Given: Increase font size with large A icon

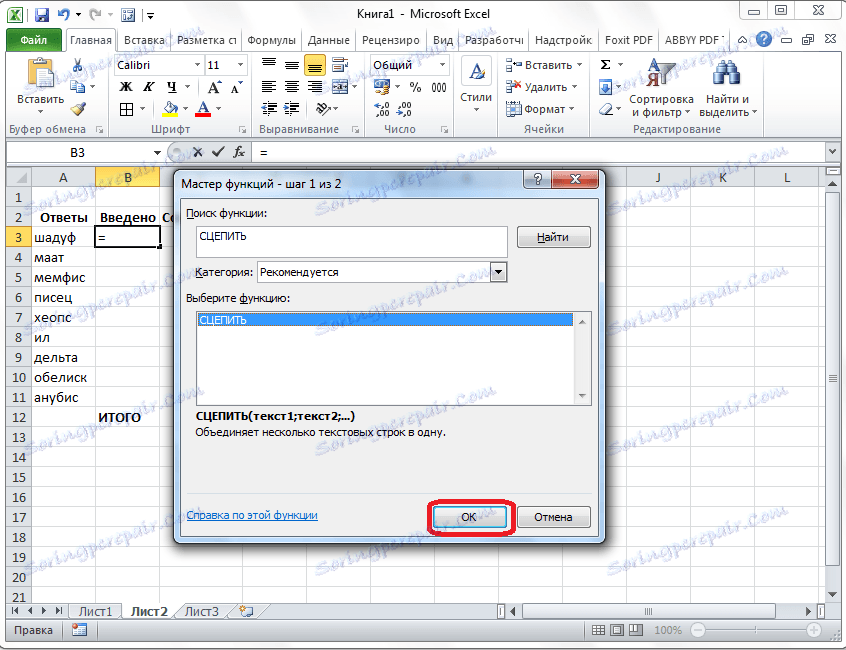Looking at the screenshot, I should [x=214, y=87].
